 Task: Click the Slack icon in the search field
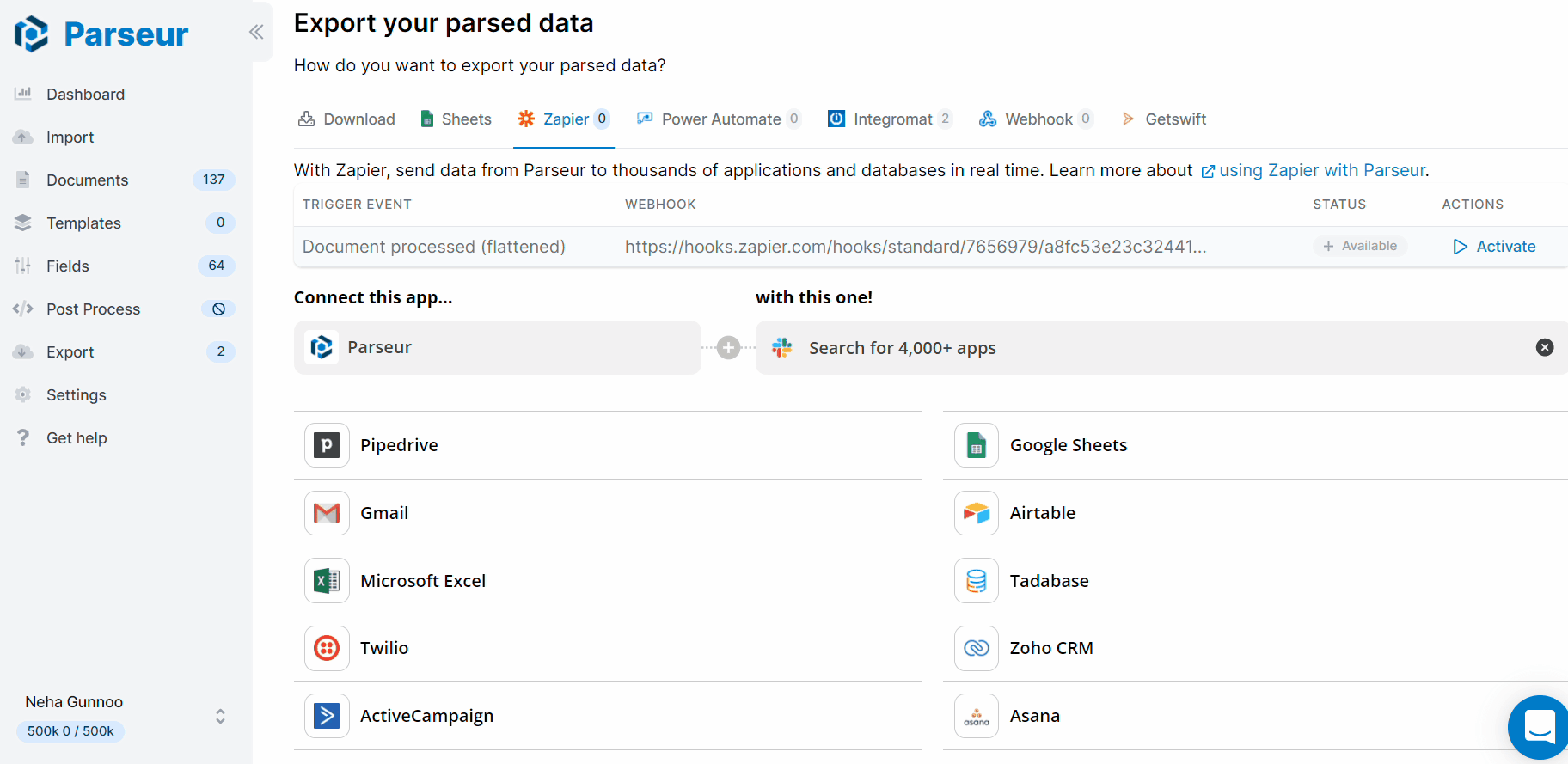(782, 347)
